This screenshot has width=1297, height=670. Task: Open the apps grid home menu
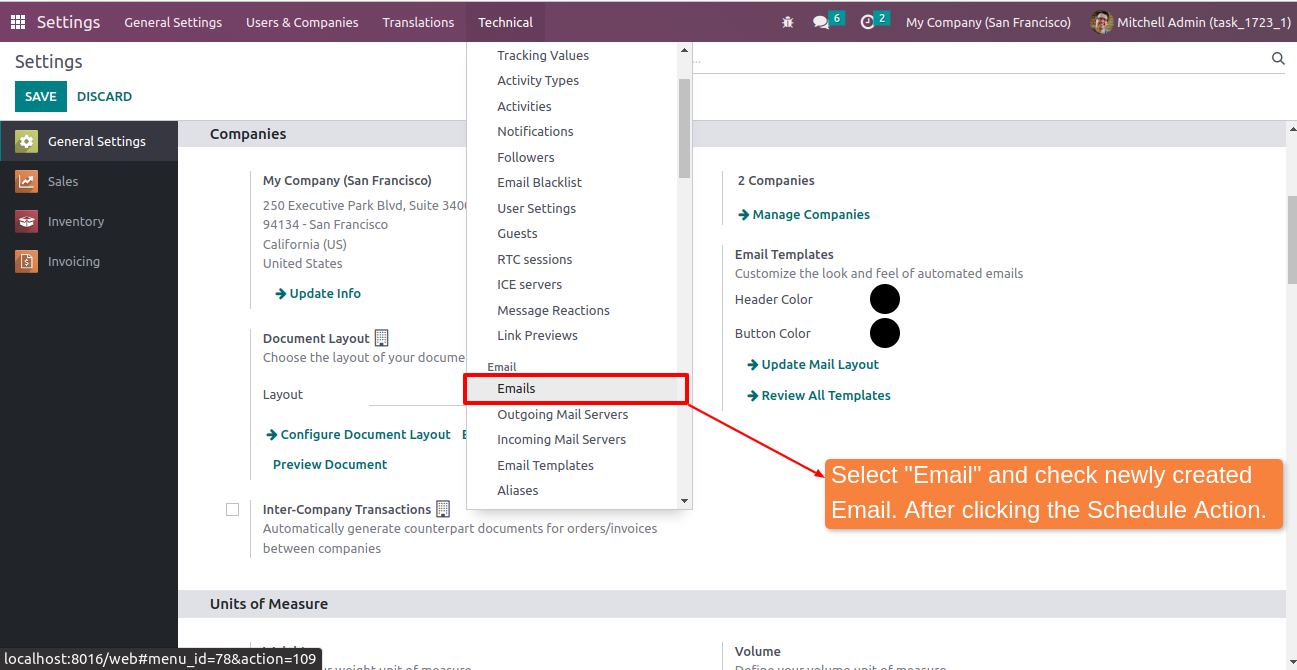[x=18, y=22]
